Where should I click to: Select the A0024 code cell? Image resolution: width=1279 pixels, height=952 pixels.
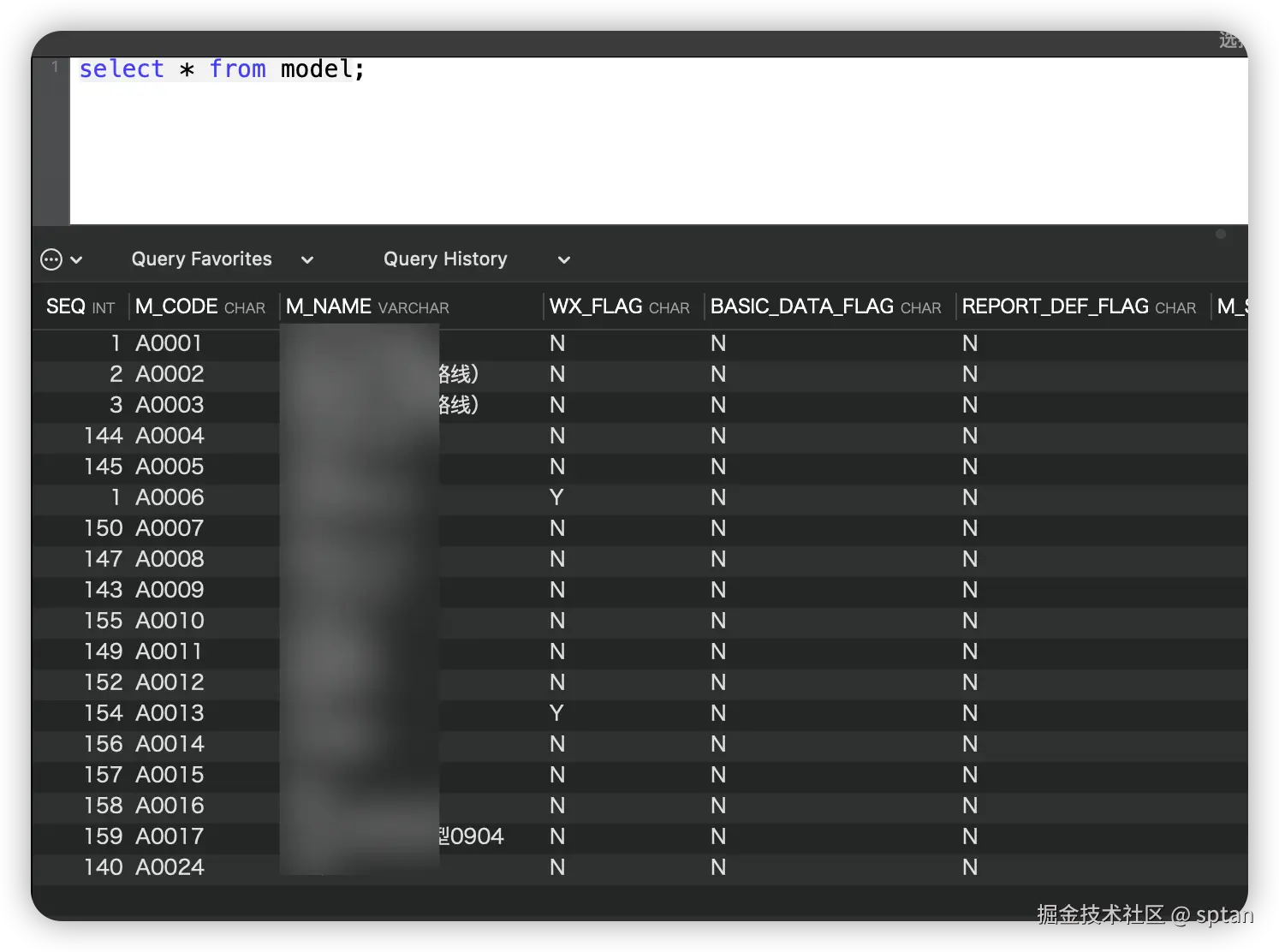[x=170, y=867]
